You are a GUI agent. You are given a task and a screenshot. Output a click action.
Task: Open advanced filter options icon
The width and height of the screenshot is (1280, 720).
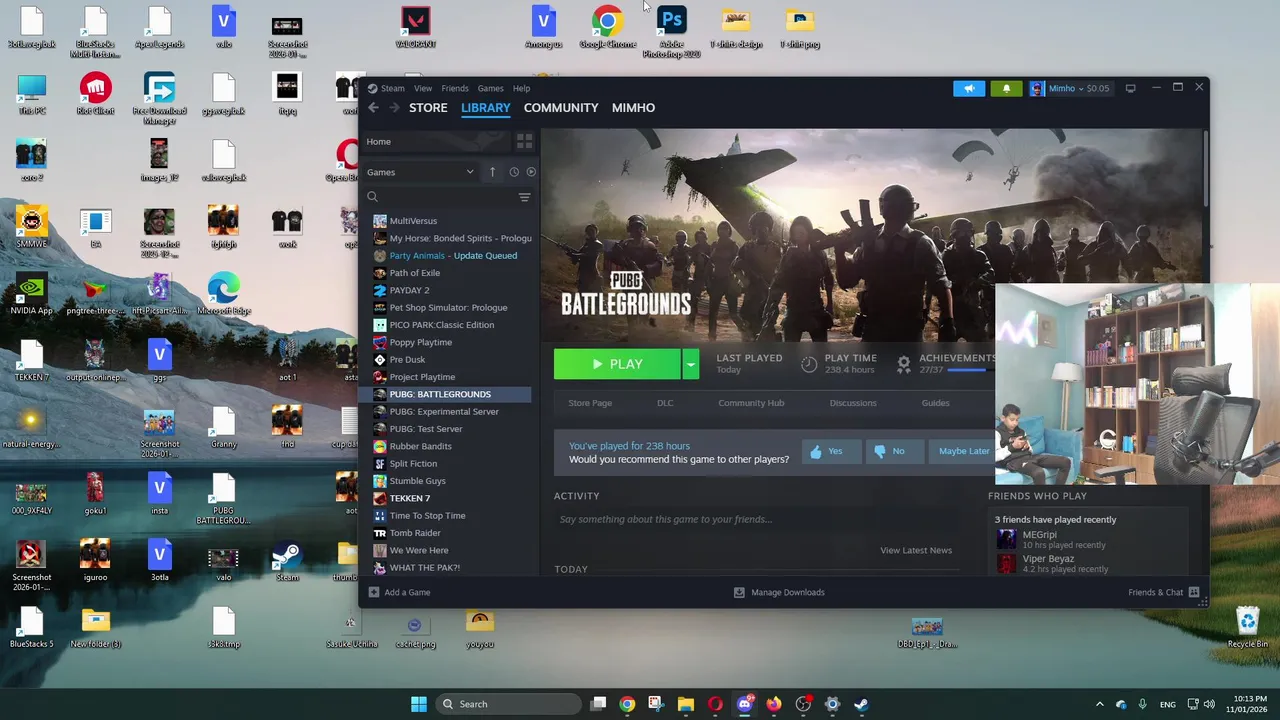524,197
